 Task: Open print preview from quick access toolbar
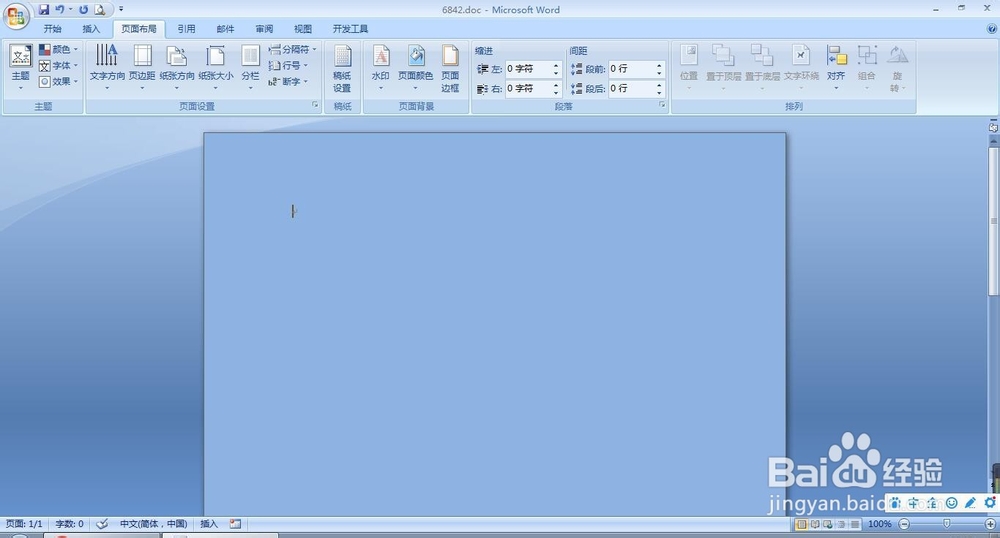coord(99,10)
